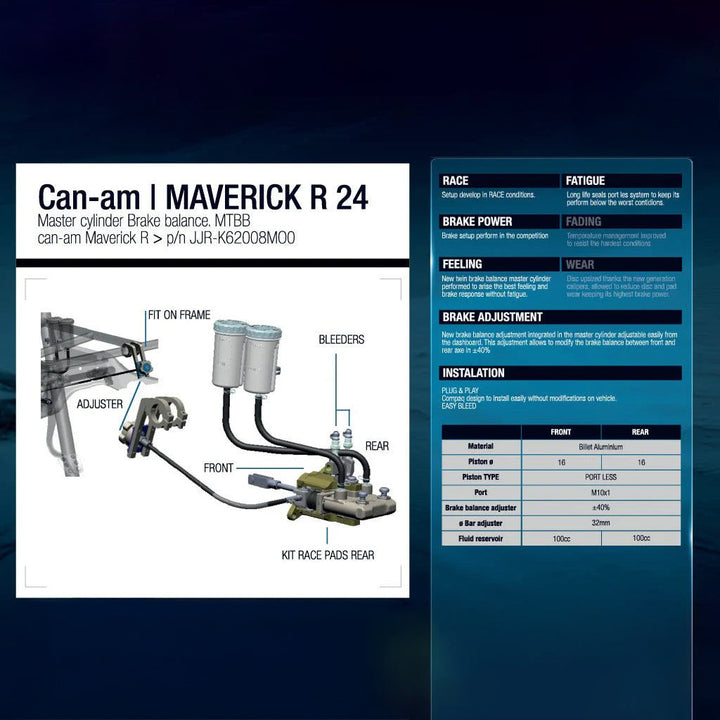
Task: Click the BLEEDERS label in the diagram
Action: coord(341,340)
